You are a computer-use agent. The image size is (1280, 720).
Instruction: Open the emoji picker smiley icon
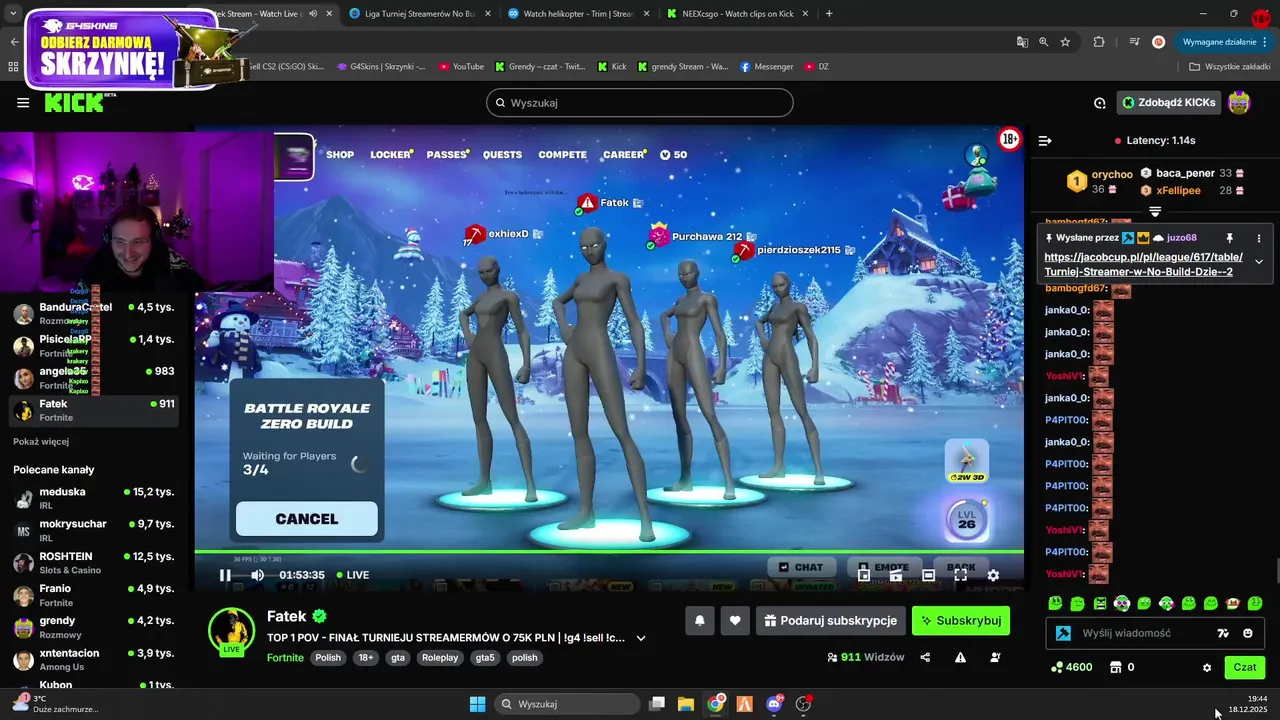(1248, 633)
